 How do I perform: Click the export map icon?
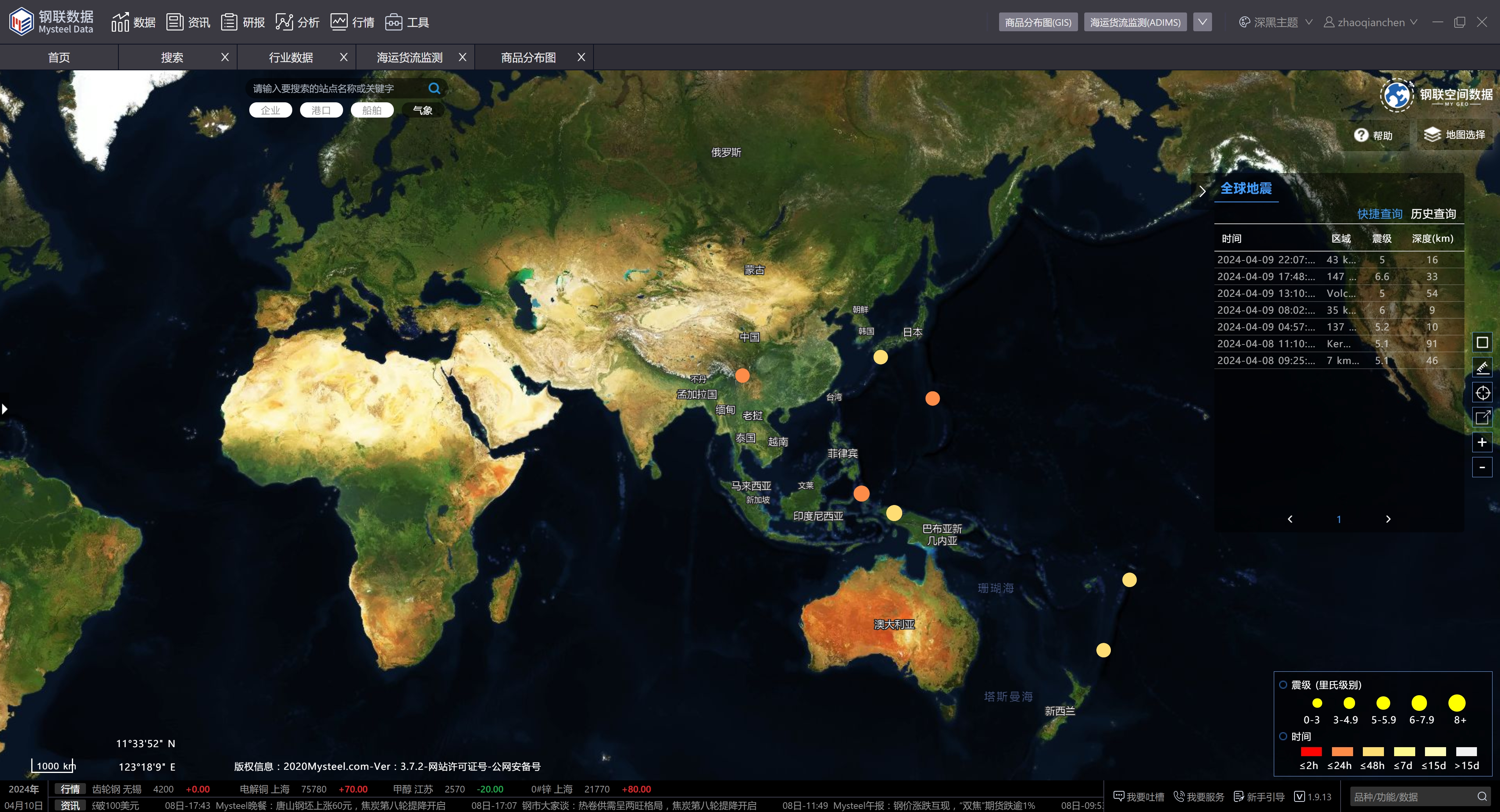(x=1482, y=418)
